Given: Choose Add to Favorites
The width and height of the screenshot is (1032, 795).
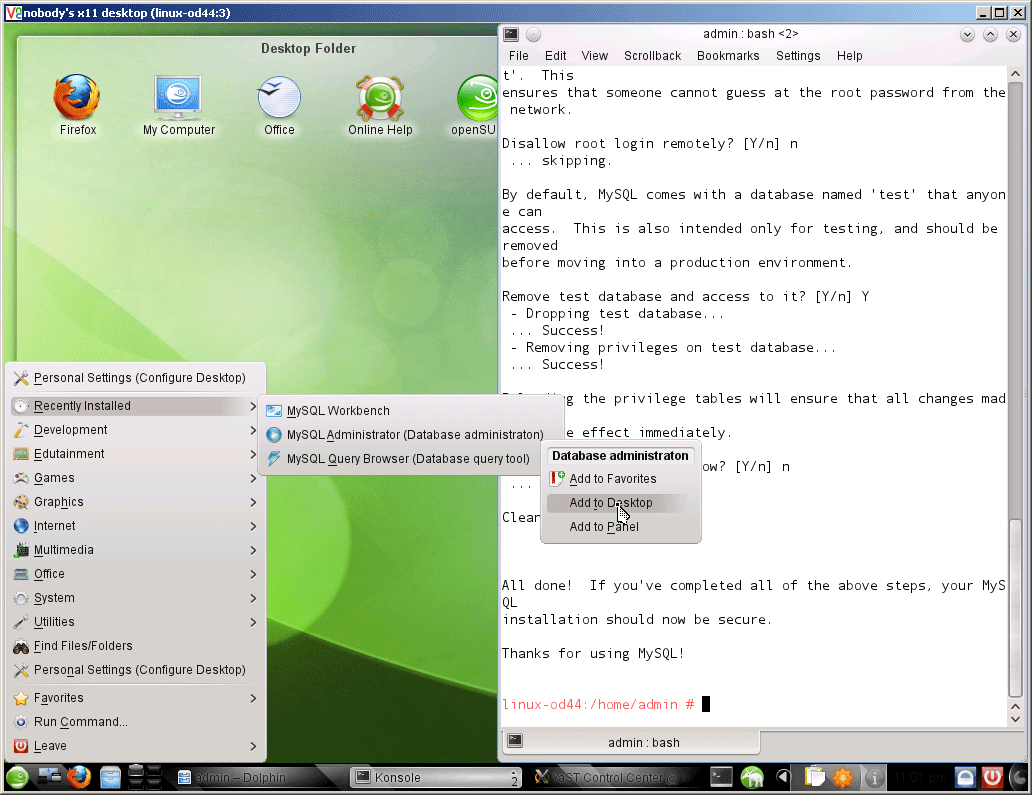Looking at the screenshot, I should (x=620, y=478).
